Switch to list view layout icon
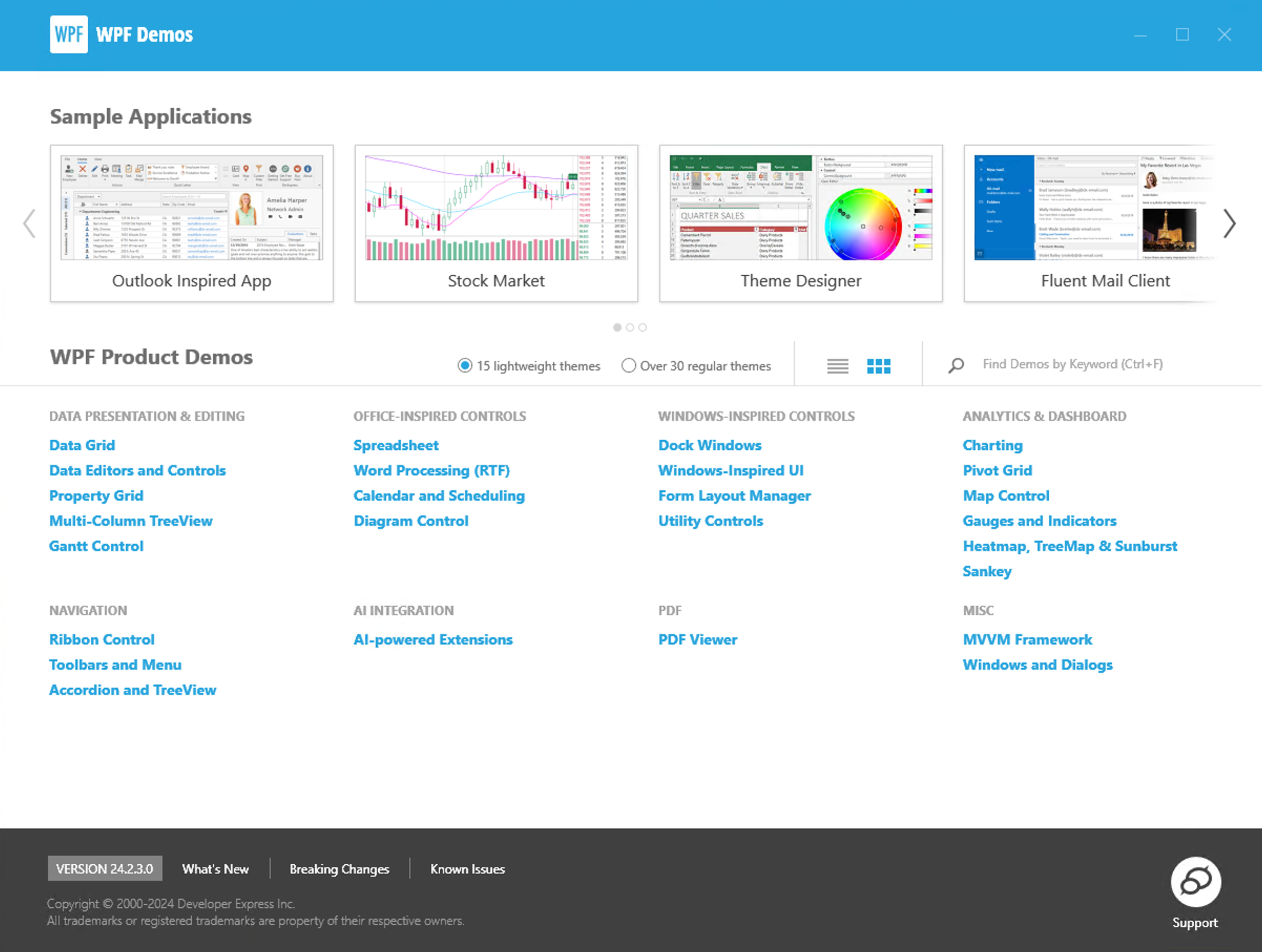This screenshot has height=952, width=1262. [x=837, y=366]
